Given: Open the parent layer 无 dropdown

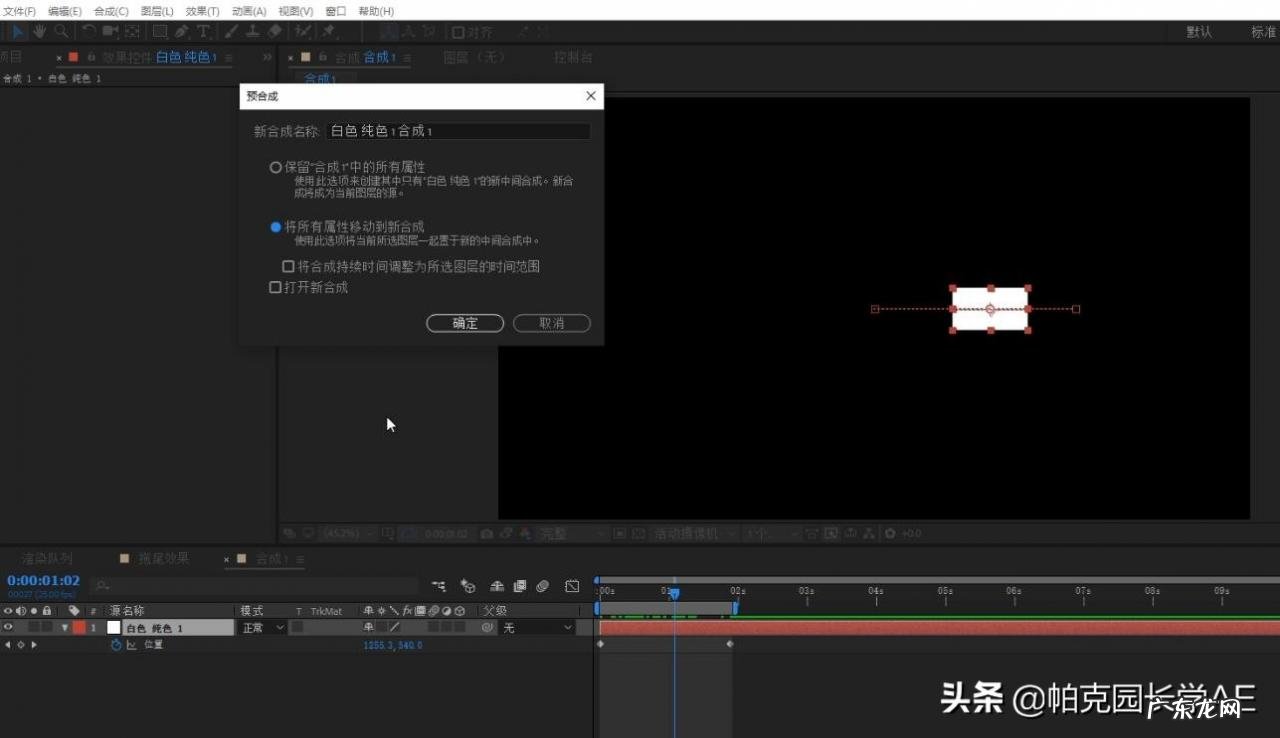Looking at the screenshot, I should click(x=537, y=627).
